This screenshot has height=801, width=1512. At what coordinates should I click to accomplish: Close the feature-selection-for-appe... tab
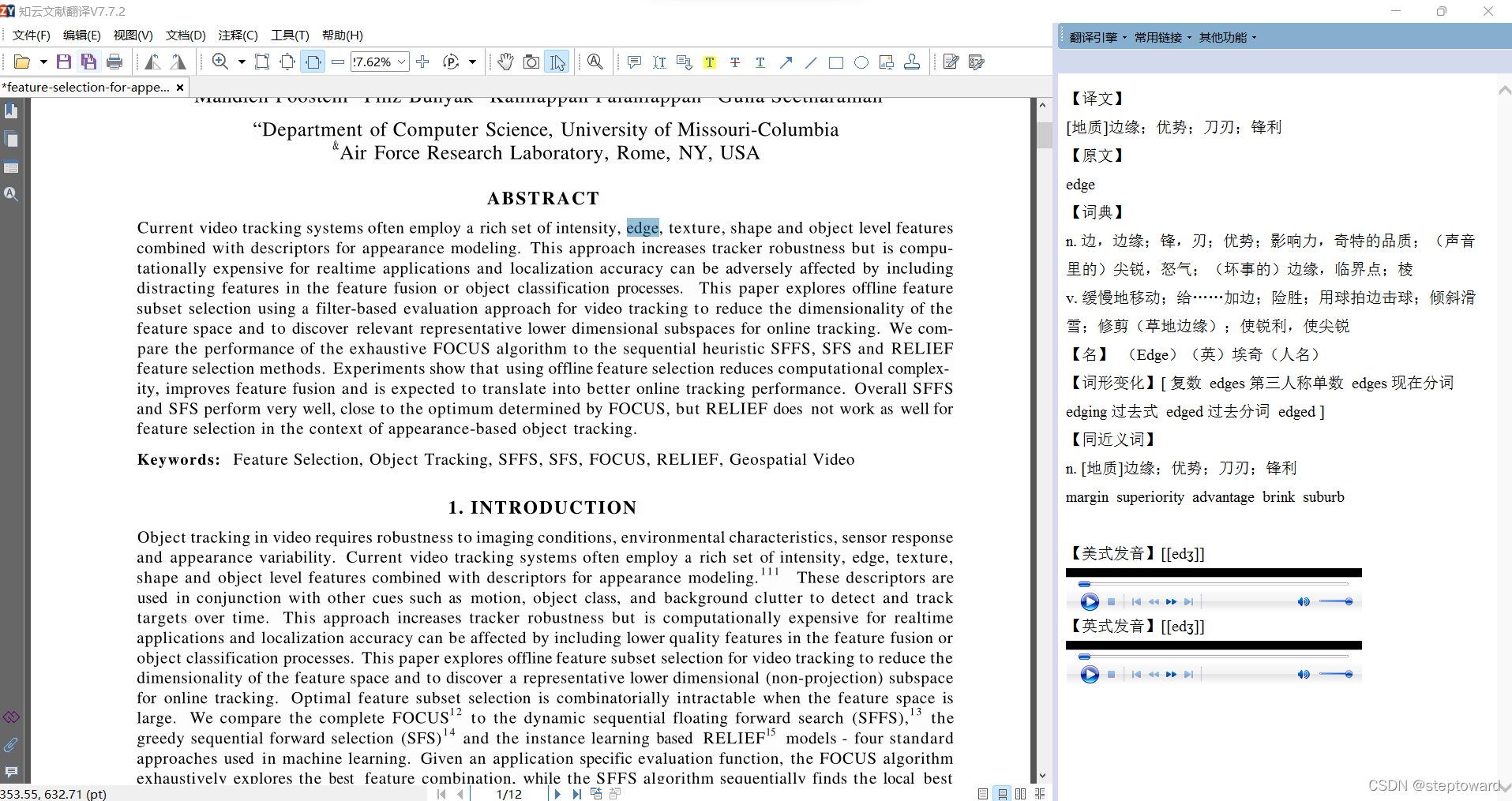pos(180,88)
